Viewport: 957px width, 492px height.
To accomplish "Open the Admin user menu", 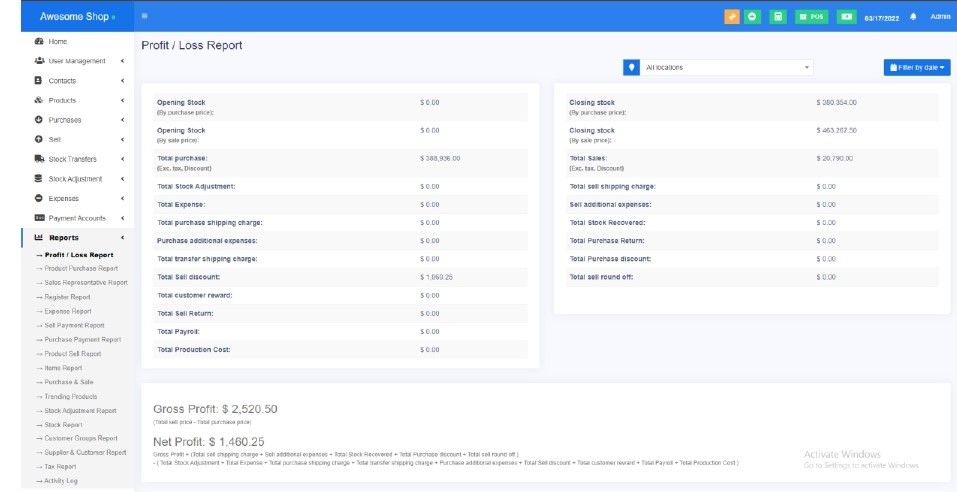I will [x=940, y=16].
